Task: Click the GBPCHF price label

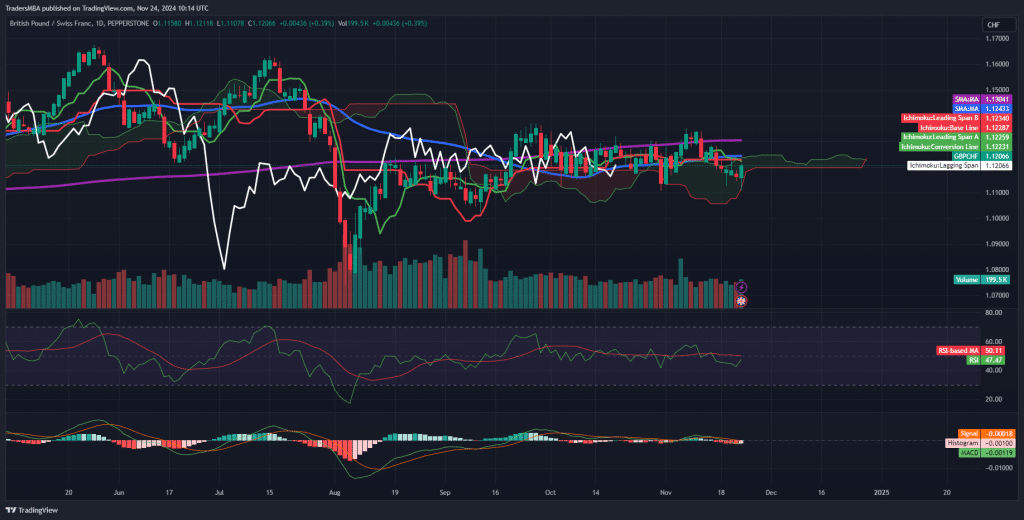Action: (968, 156)
